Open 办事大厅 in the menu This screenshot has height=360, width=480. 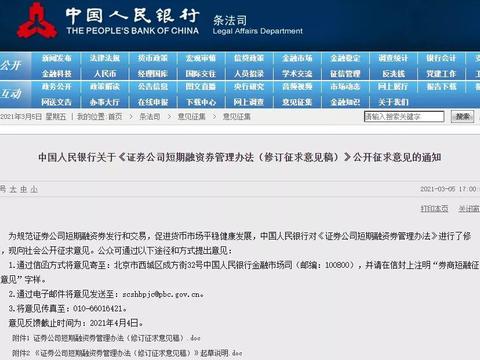coord(105,102)
